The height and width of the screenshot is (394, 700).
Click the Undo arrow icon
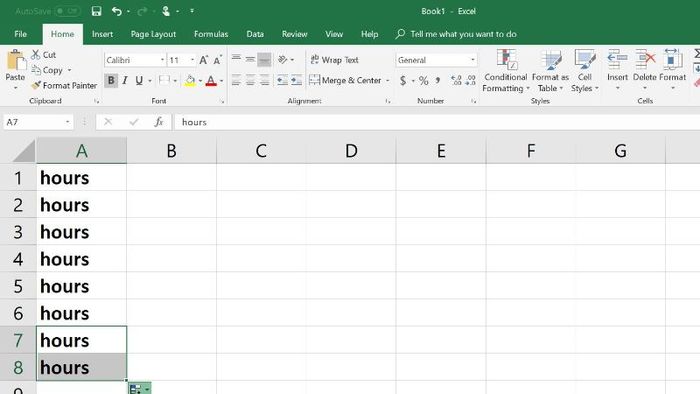tap(117, 11)
